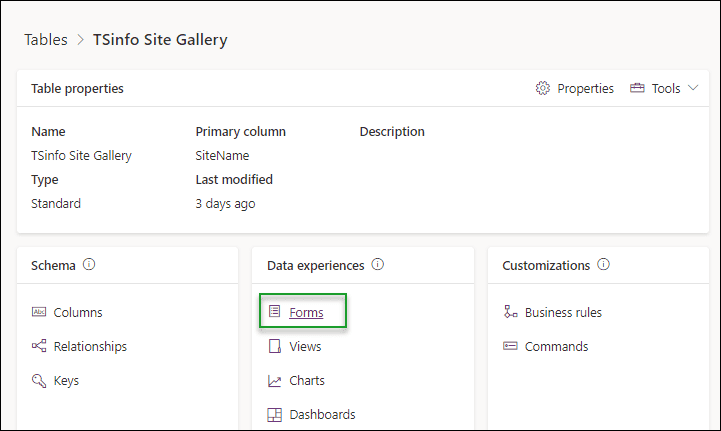Open Views under Data experiences
This screenshot has width=721, height=431.
pyautogui.click(x=305, y=346)
